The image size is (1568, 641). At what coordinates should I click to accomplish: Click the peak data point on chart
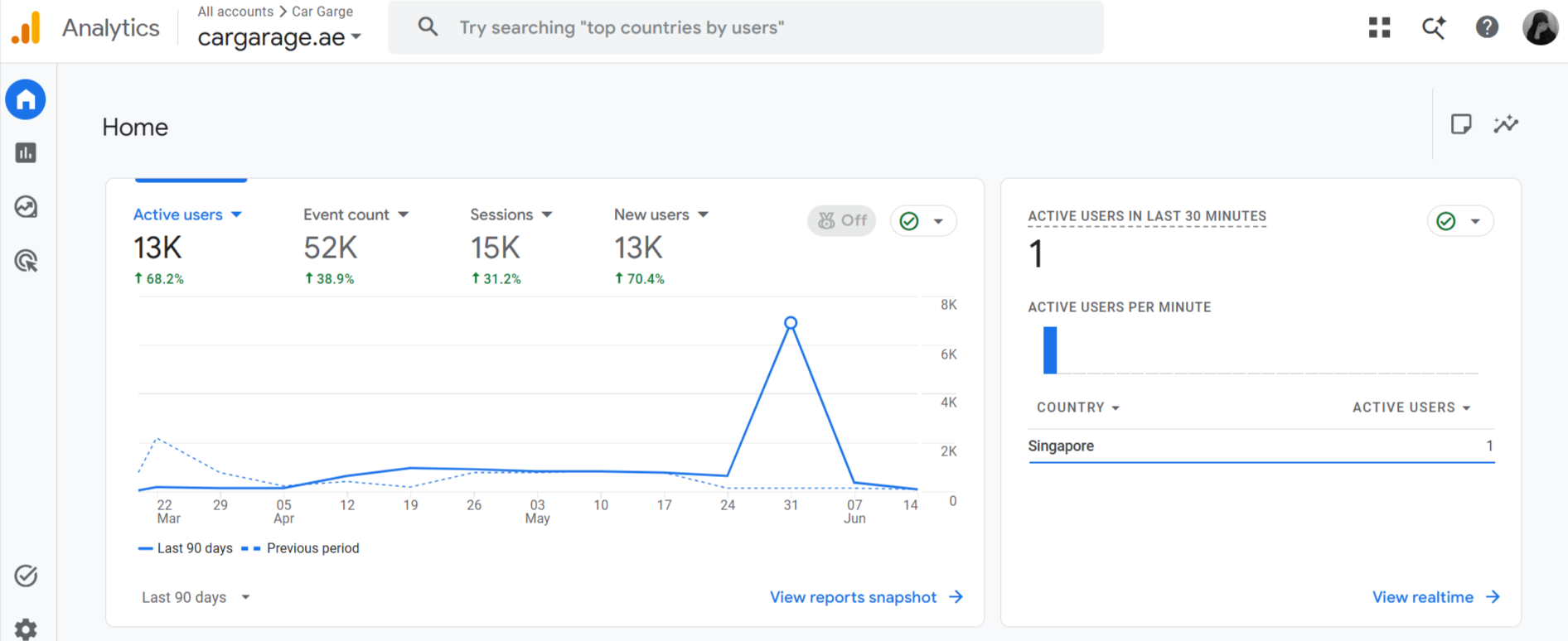[791, 323]
